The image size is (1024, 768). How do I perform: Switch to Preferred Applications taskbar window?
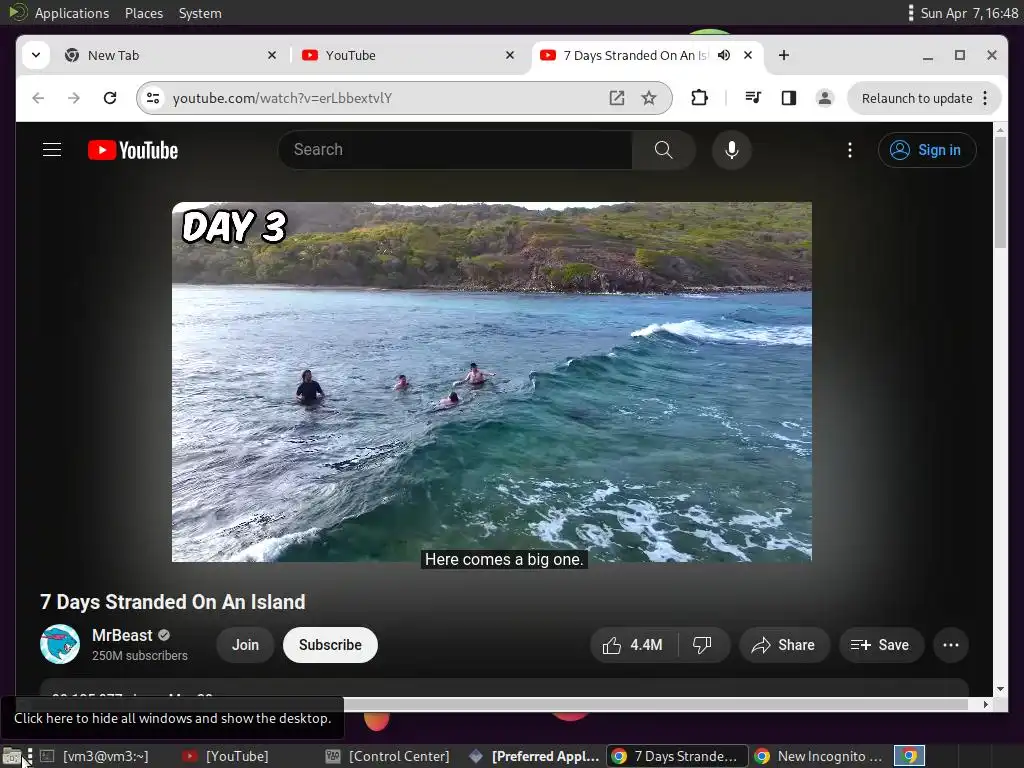534,756
